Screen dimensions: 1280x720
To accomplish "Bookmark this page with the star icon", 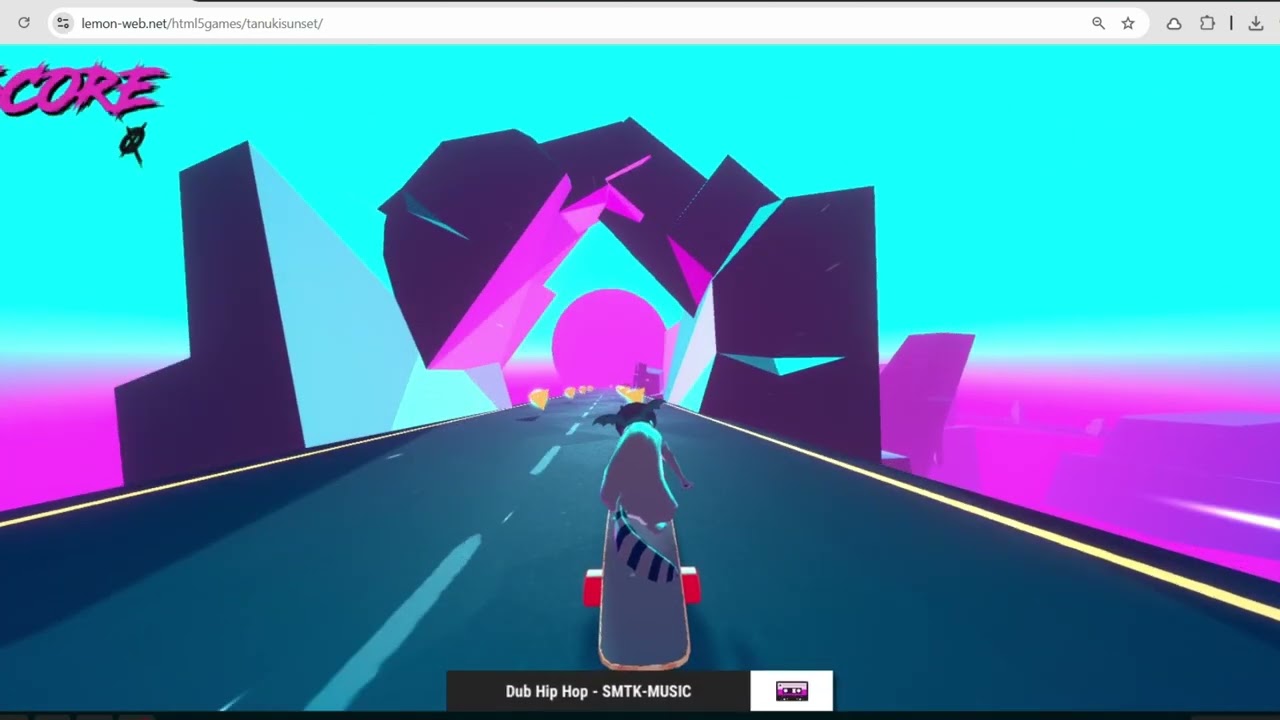I will pos(1128,23).
